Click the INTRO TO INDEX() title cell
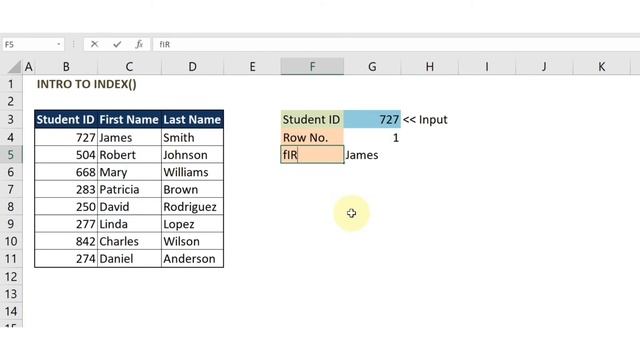640x360 pixels. coord(87,84)
